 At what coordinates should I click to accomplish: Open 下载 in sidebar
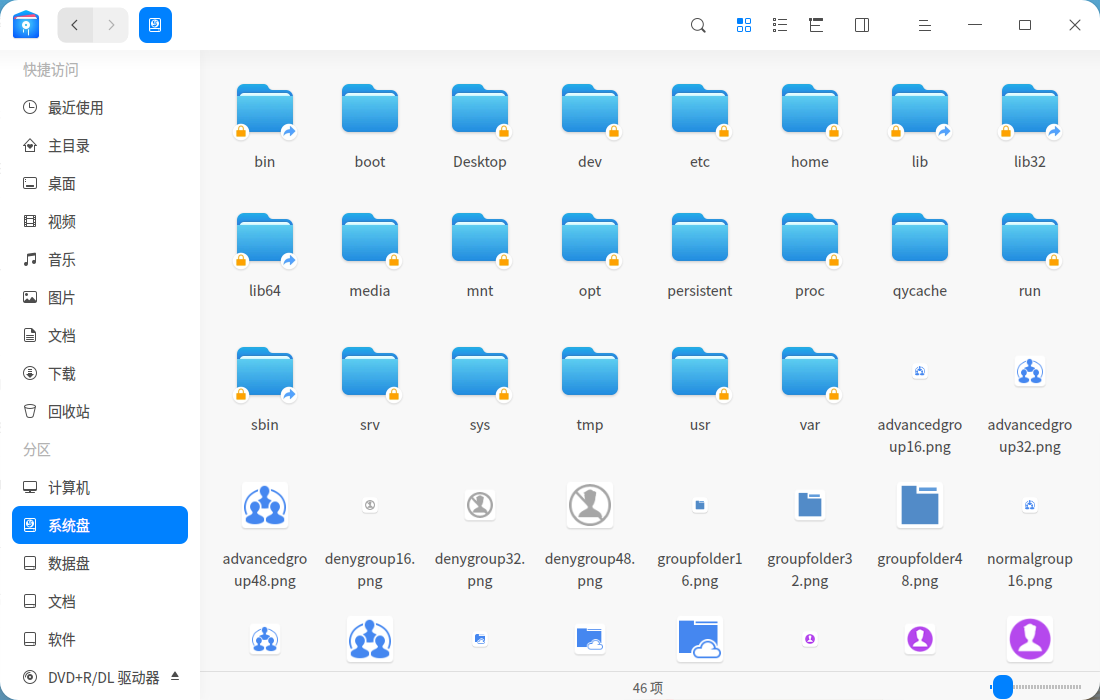(100, 373)
